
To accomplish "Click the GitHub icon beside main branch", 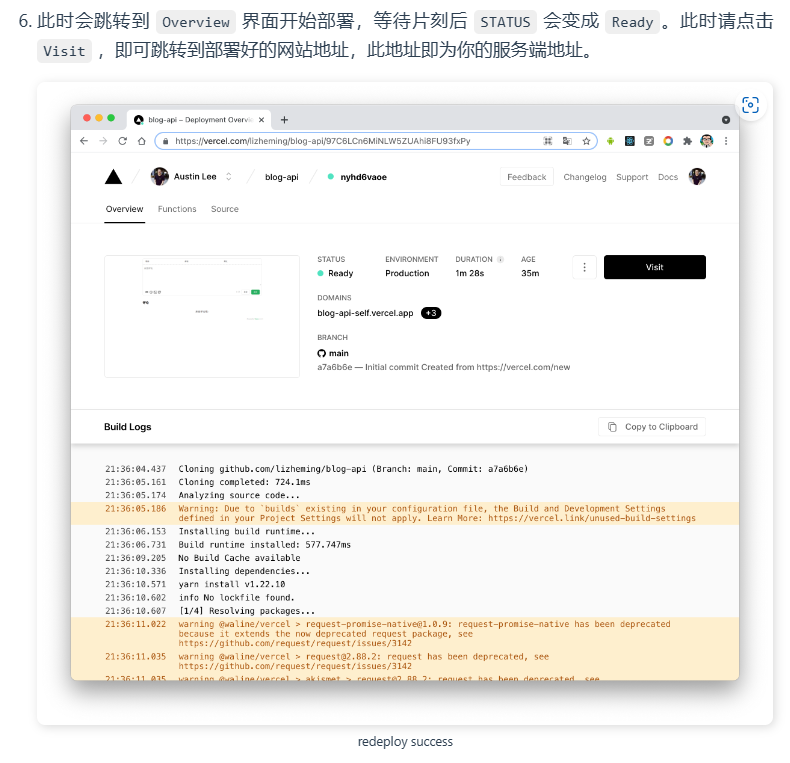I will point(321,353).
